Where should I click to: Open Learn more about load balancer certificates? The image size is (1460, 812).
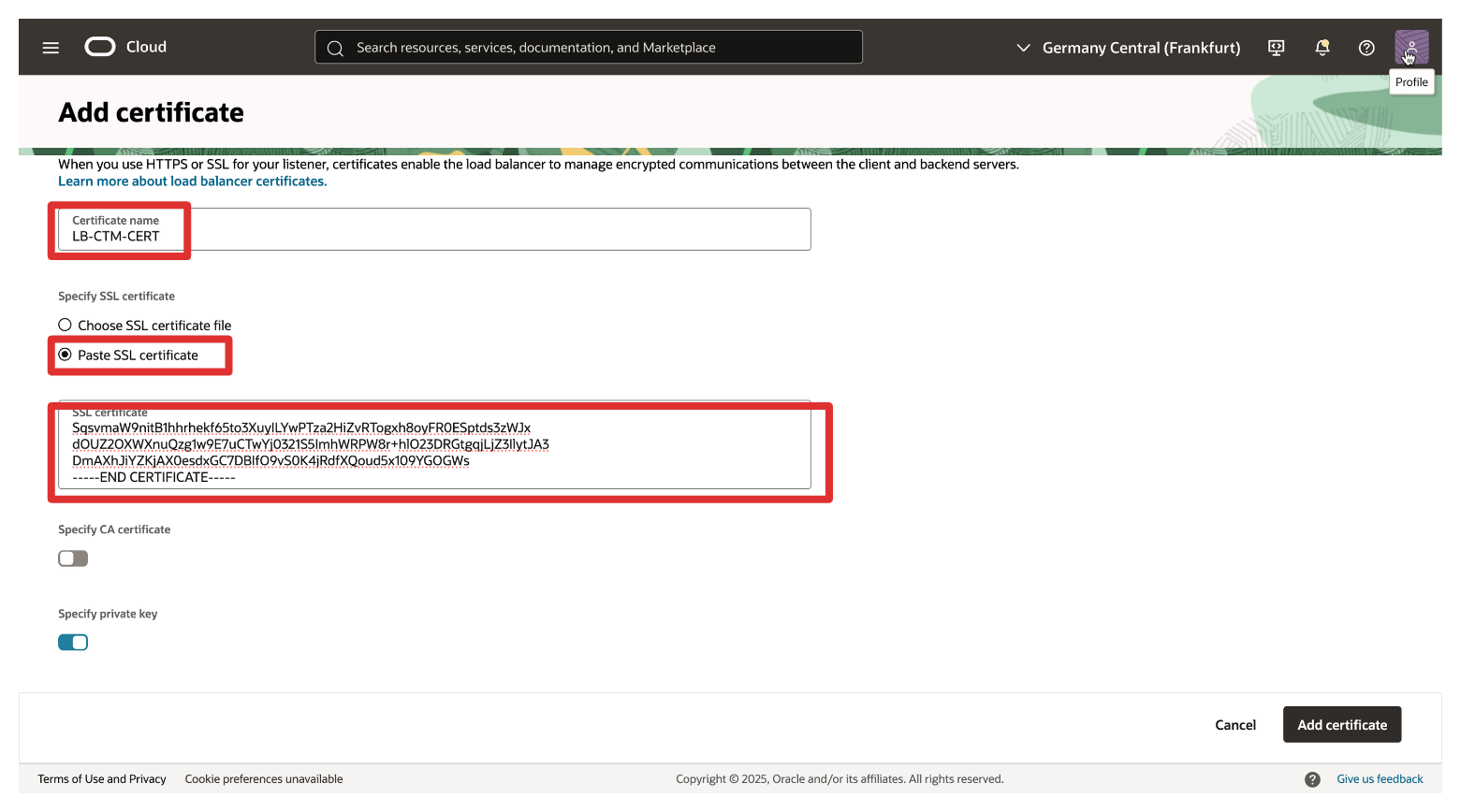tap(192, 181)
